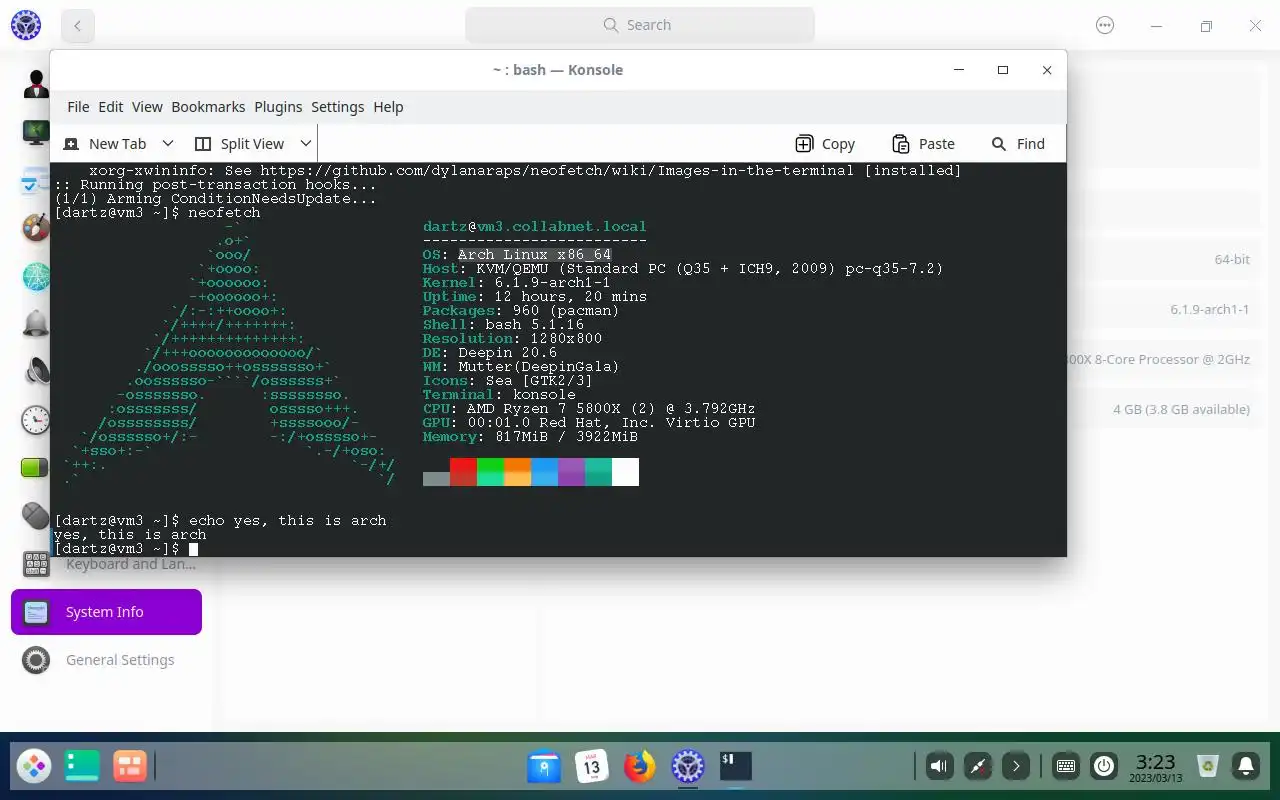The height and width of the screenshot is (800, 1280).
Task: Open the Power battery icon in the sidebar
Action: (36, 468)
